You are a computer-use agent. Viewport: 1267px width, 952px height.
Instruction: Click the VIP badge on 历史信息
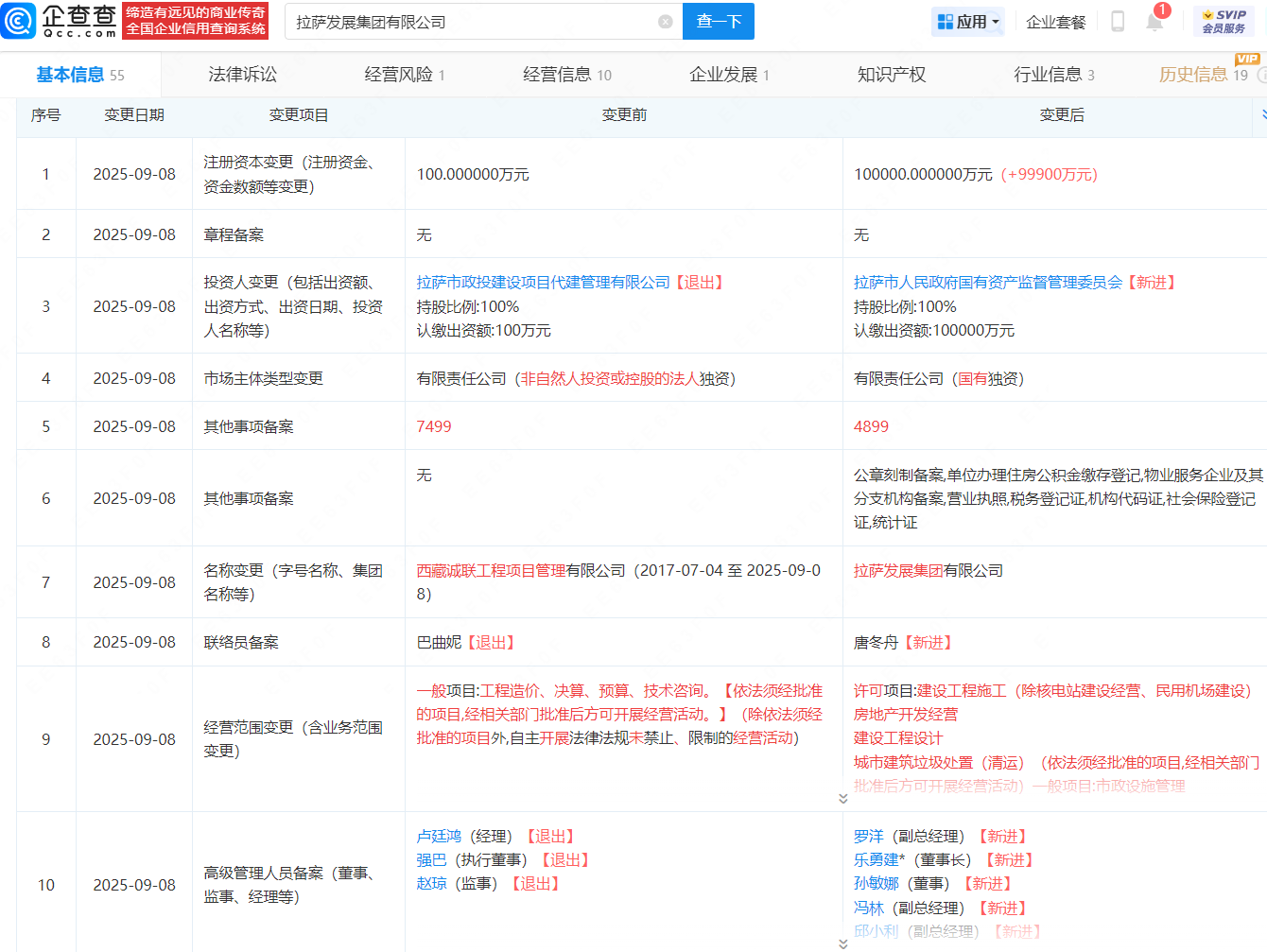click(1247, 60)
